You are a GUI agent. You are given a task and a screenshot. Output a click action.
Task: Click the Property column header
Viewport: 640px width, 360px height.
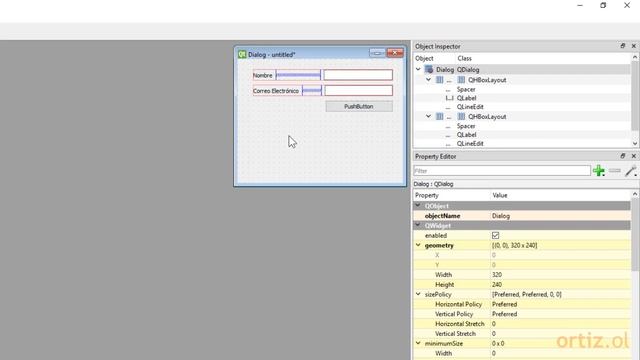click(x=427, y=195)
